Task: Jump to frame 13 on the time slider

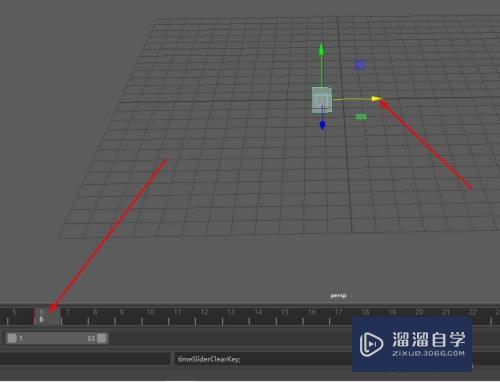Action: (231, 312)
